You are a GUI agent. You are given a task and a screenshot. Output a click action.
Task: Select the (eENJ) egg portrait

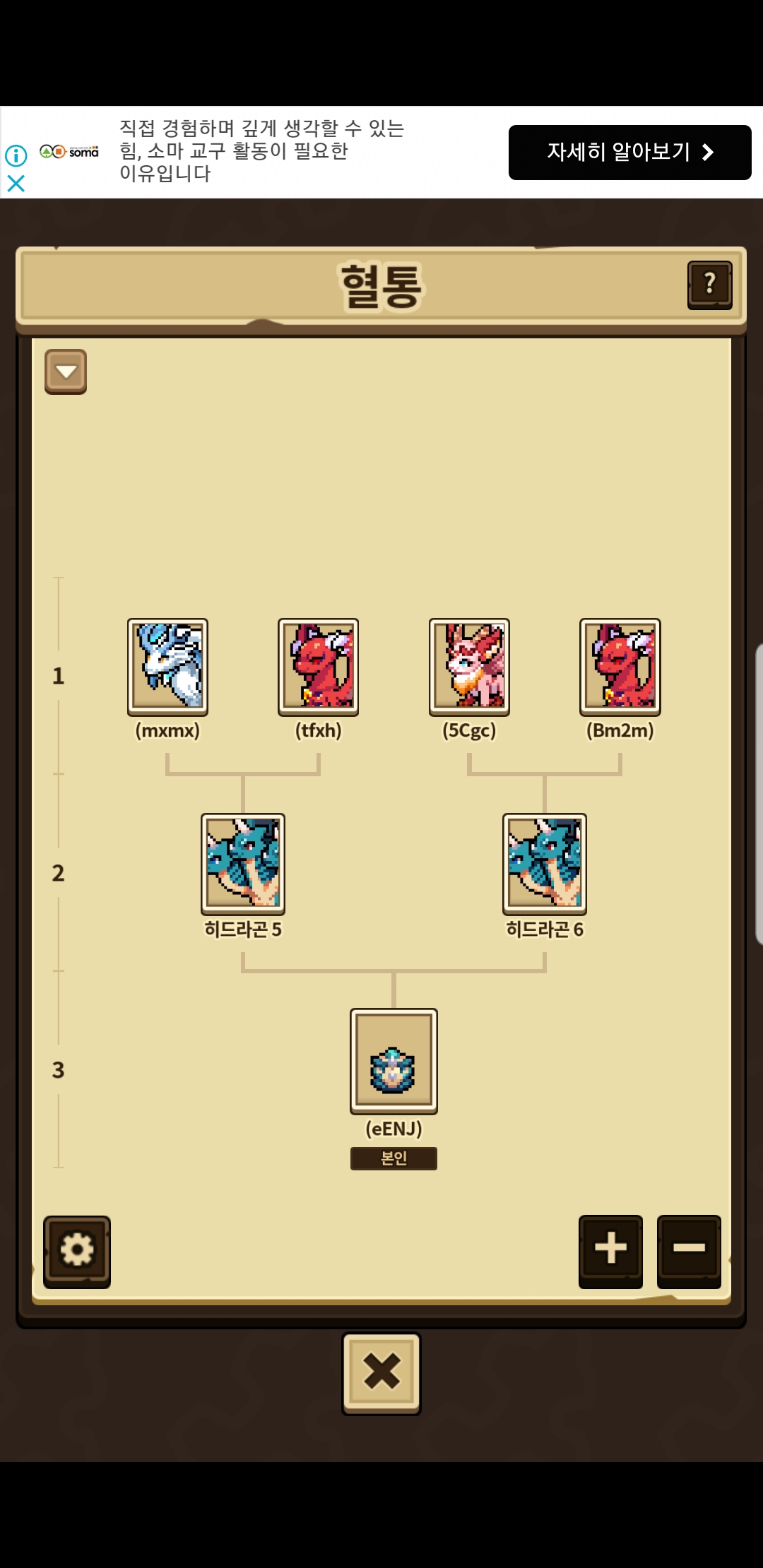(x=394, y=1061)
